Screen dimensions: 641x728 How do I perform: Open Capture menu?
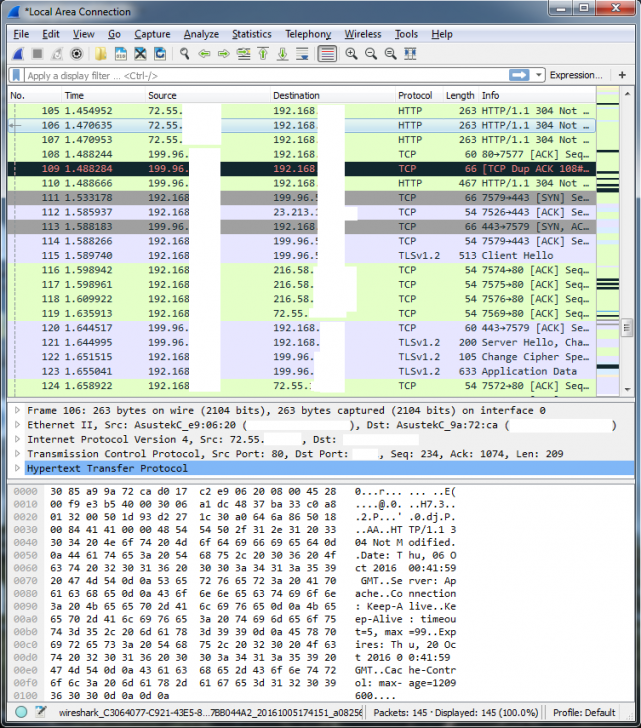(x=152, y=34)
